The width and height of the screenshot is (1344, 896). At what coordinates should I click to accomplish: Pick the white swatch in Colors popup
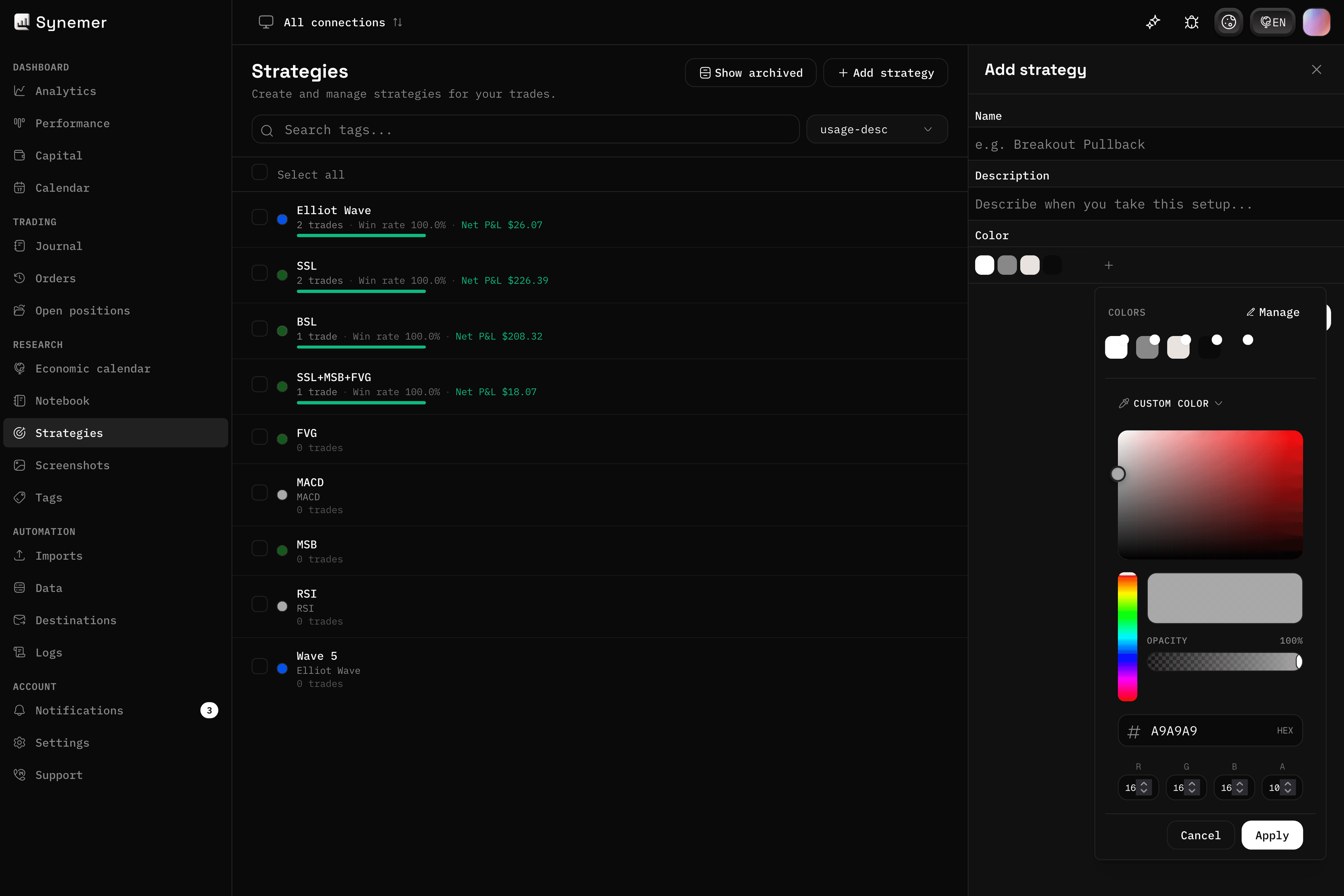1116,348
